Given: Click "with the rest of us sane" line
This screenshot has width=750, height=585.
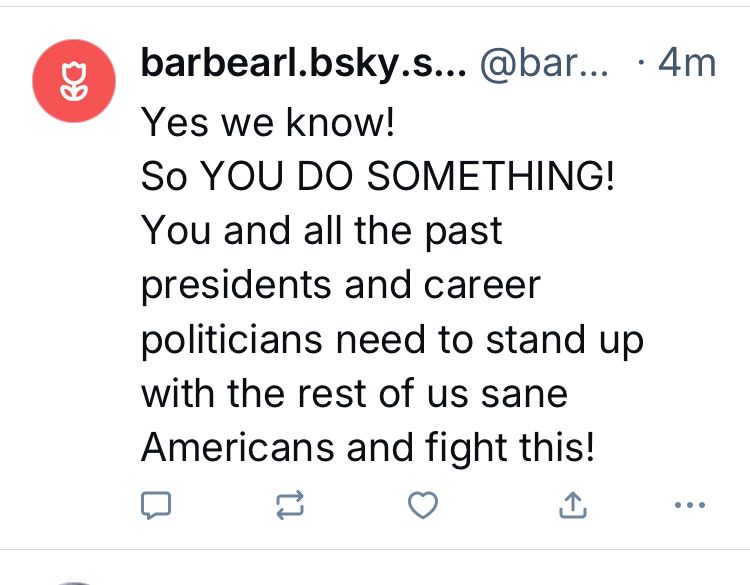Looking at the screenshot, I should pos(354,394).
